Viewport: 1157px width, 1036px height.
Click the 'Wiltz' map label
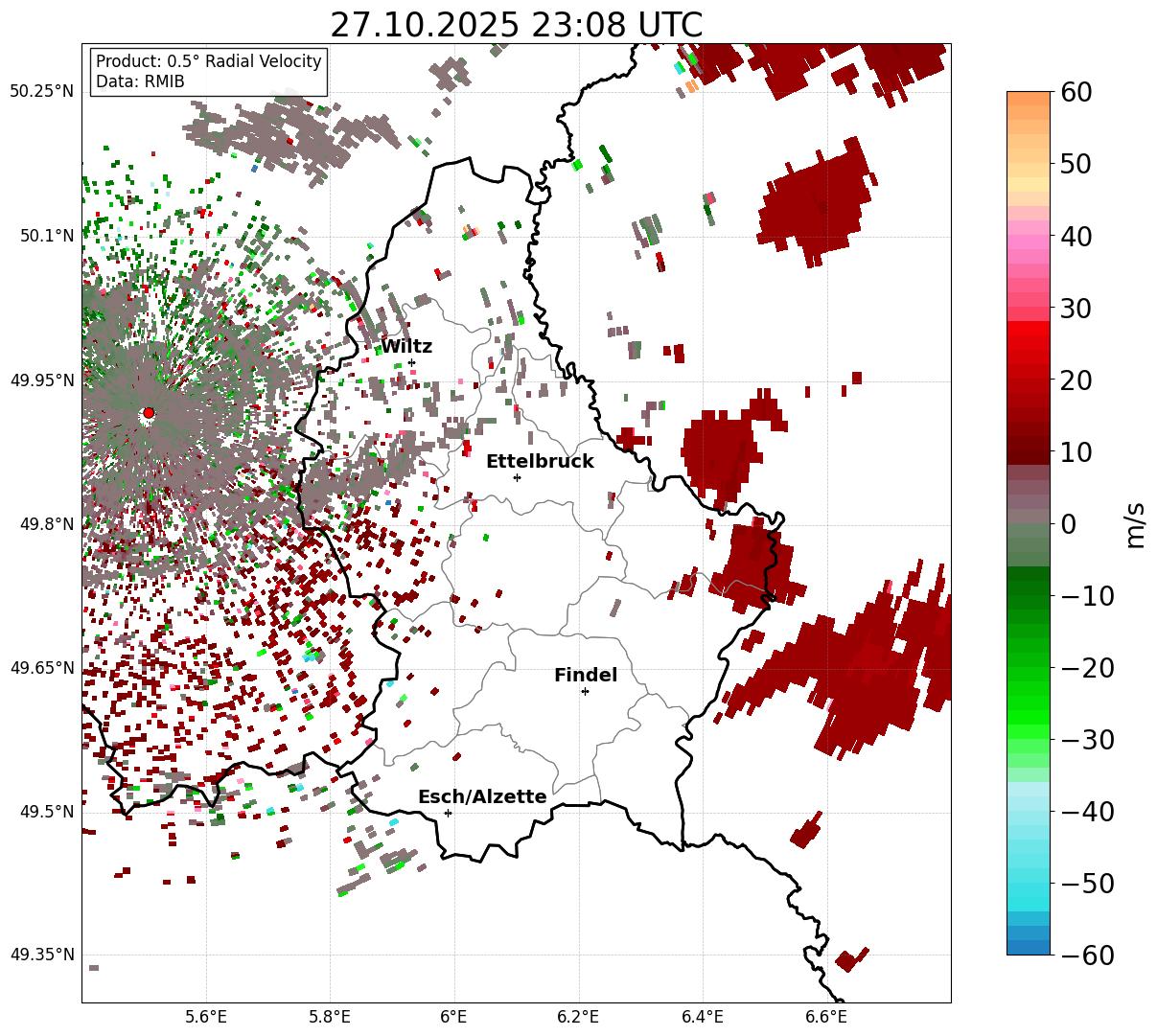(x=406, y=347)
